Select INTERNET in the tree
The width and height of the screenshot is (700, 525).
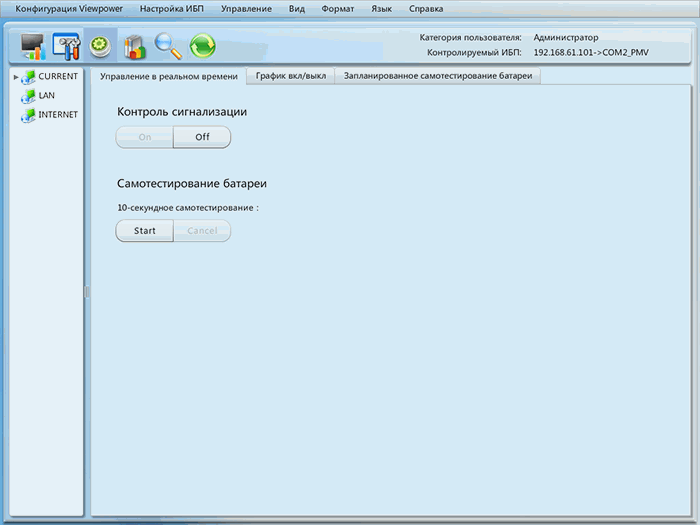click(x=58, y=115)
